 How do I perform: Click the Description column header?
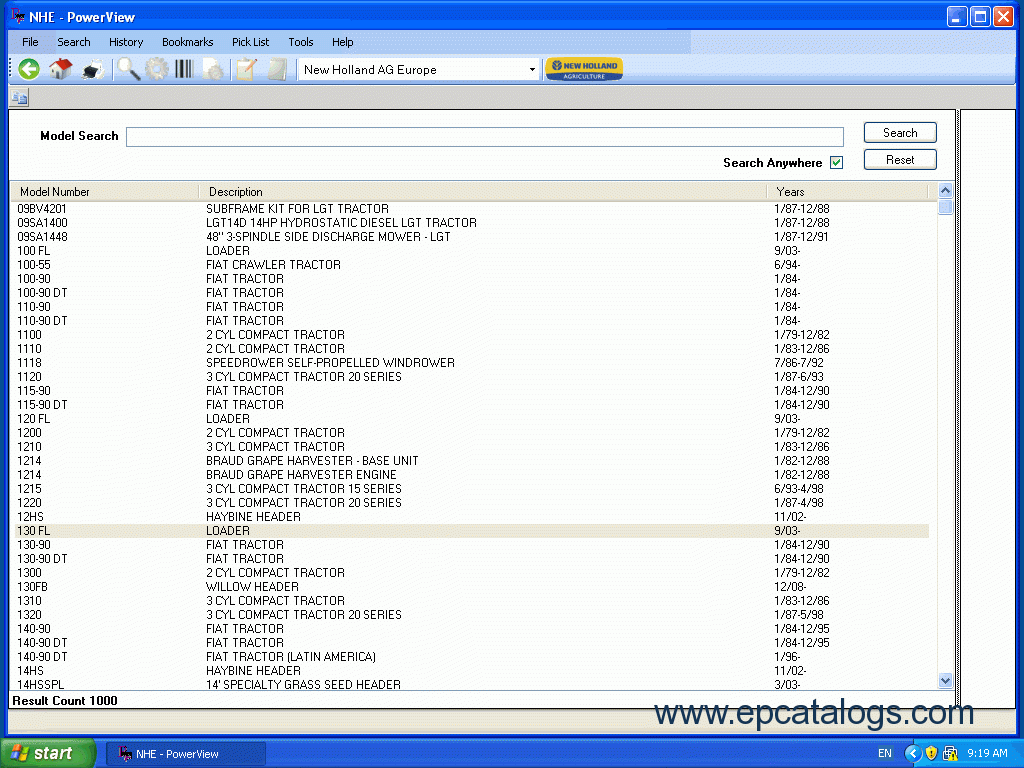click(x=483, y=192)
